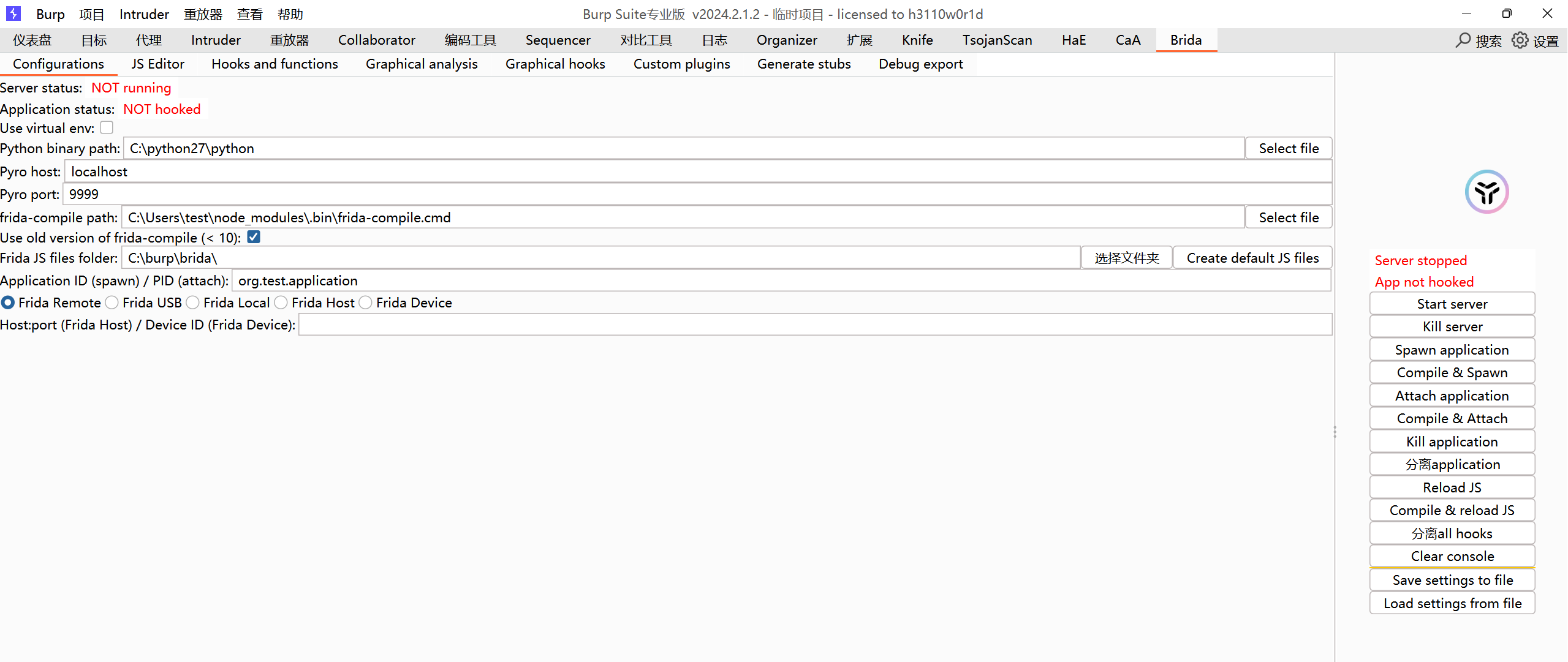Choose the Frida Device radio option
The image size is (1568, 662).
point(366,303)
